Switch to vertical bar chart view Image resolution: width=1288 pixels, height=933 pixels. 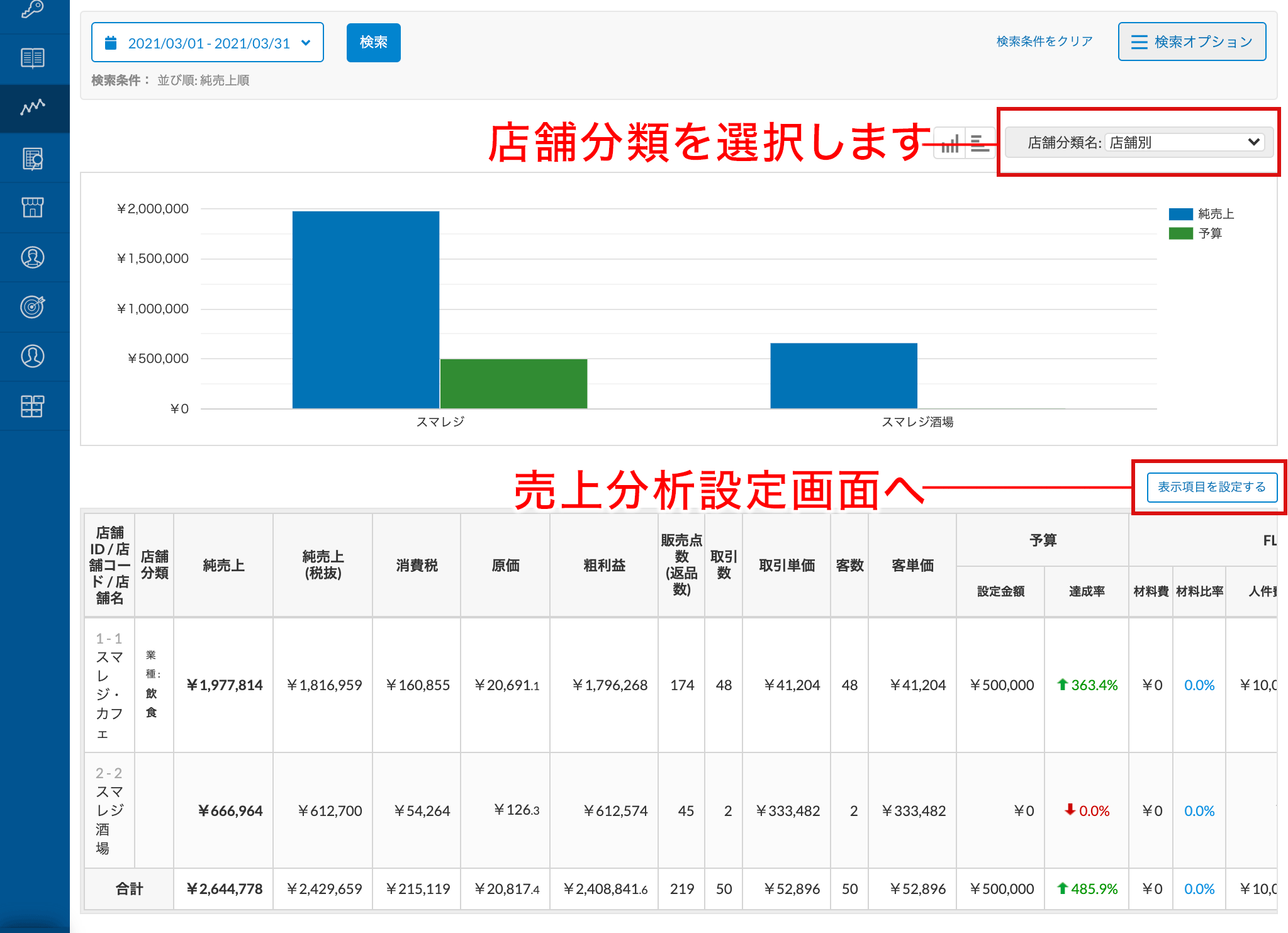(x=949, y=143)
